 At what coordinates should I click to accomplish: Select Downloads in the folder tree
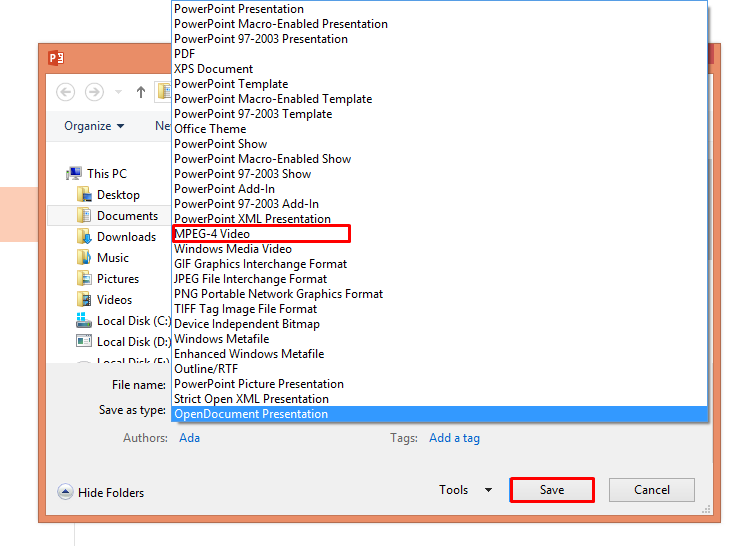[x=126, y=237]
